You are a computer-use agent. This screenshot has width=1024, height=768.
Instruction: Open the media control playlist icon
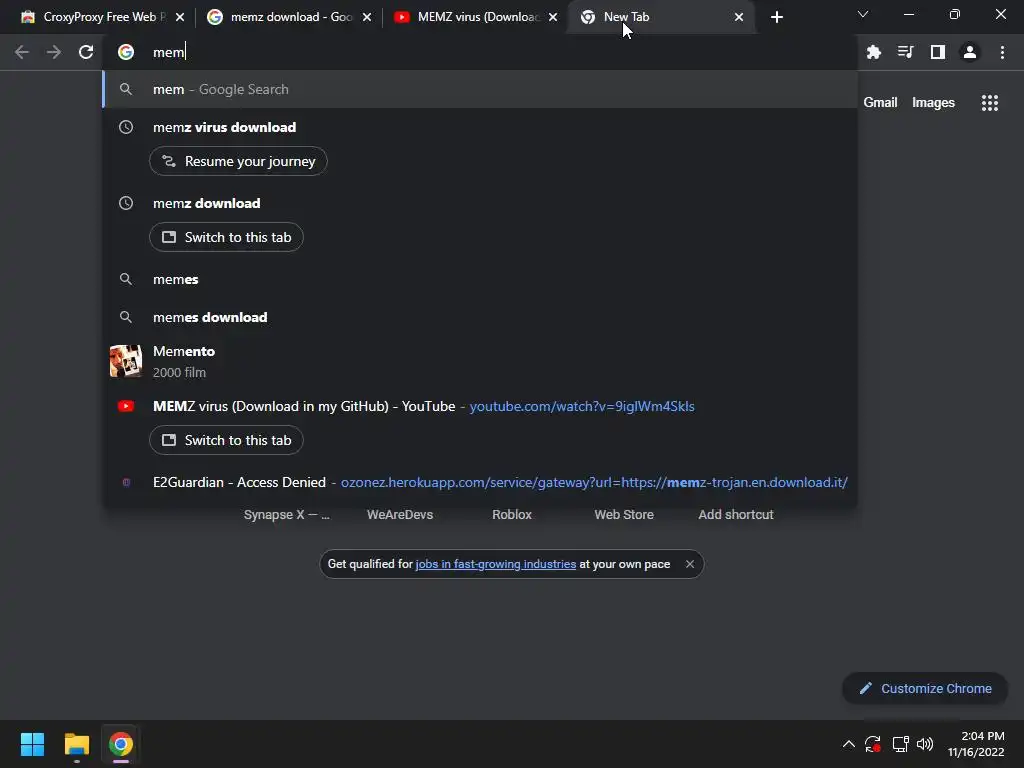pos(905,52)
